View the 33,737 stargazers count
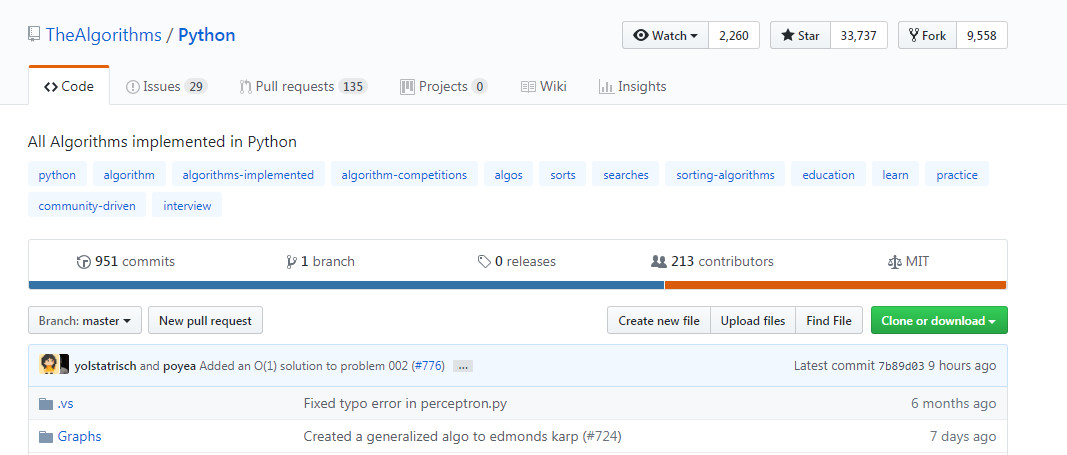This screenshot has height=455, width=1067. tap(858, 35)
